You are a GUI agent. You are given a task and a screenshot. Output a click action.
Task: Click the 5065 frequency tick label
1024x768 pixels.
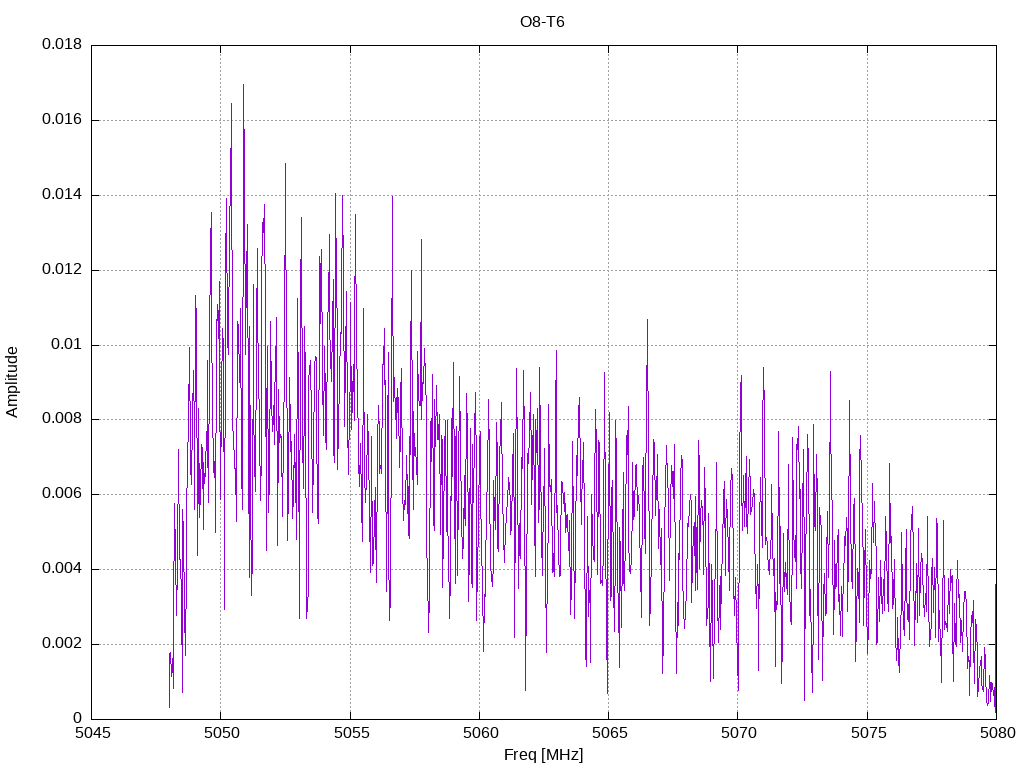coord(608,733)
